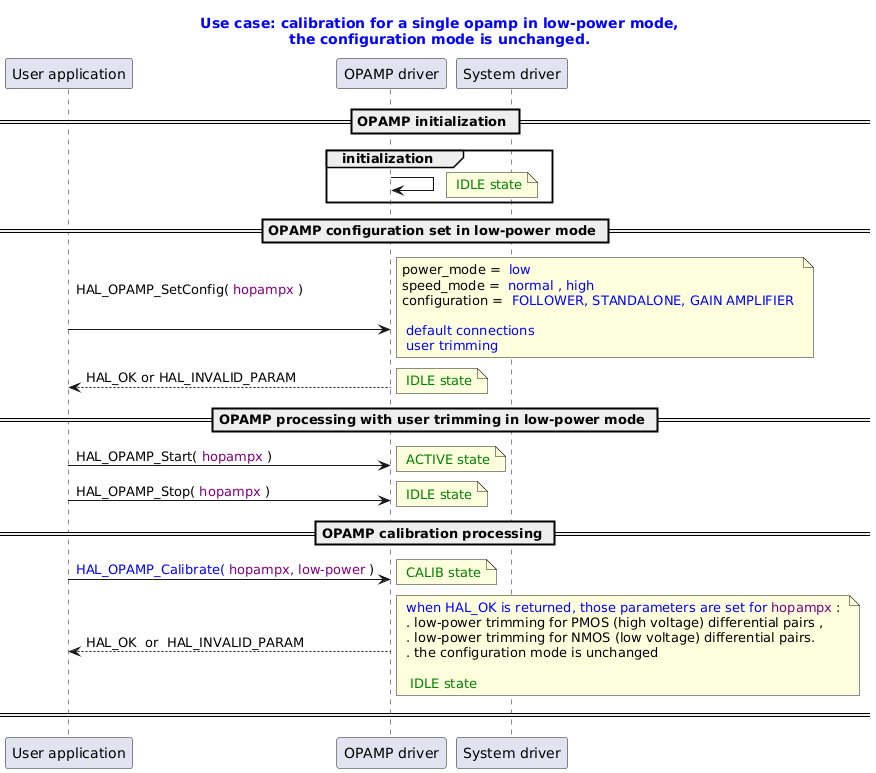
Task: Click the OPAMP initialization section divider
Action: point(435,121)
